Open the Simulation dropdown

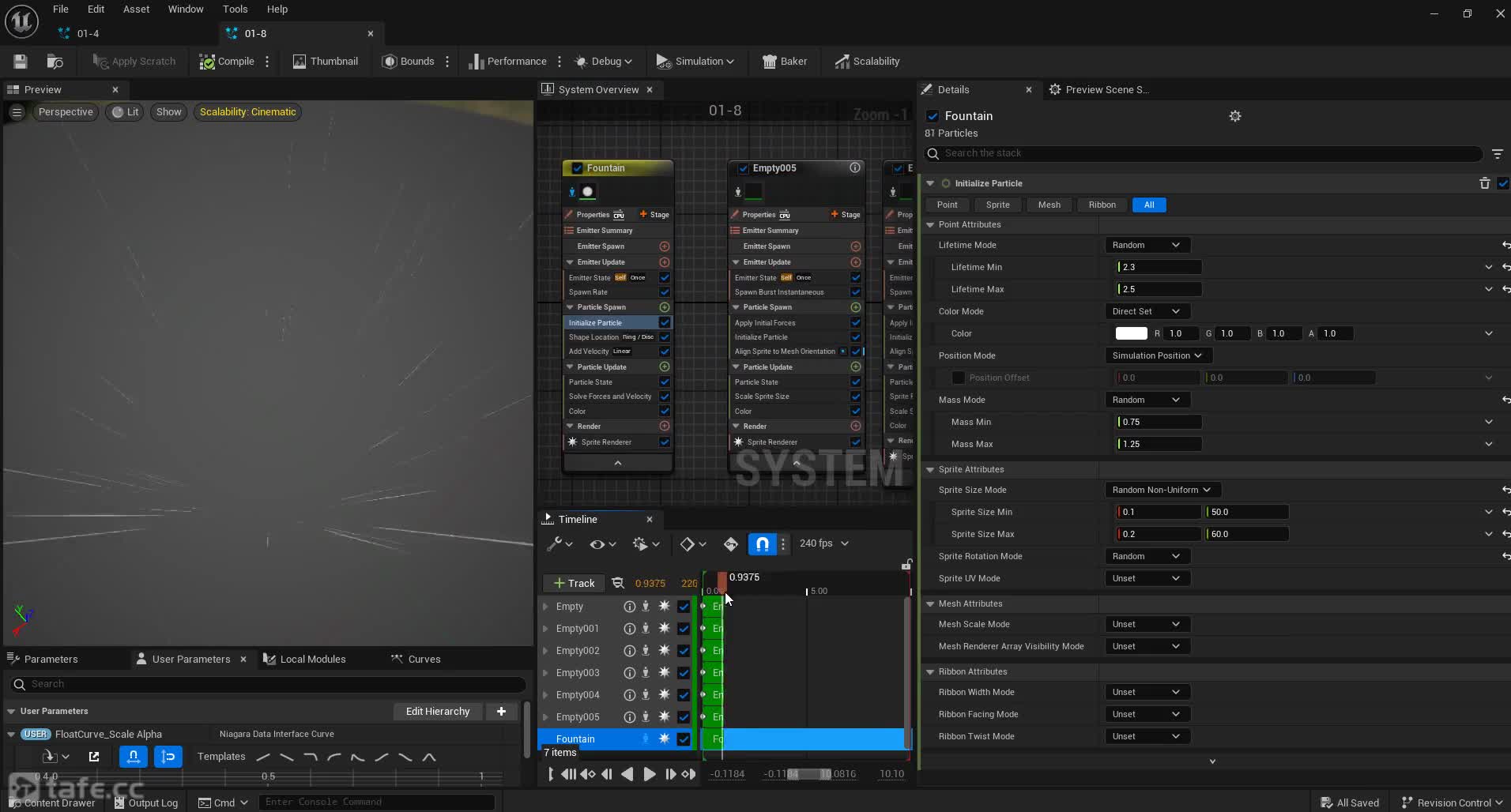click(x=695, y=61)
